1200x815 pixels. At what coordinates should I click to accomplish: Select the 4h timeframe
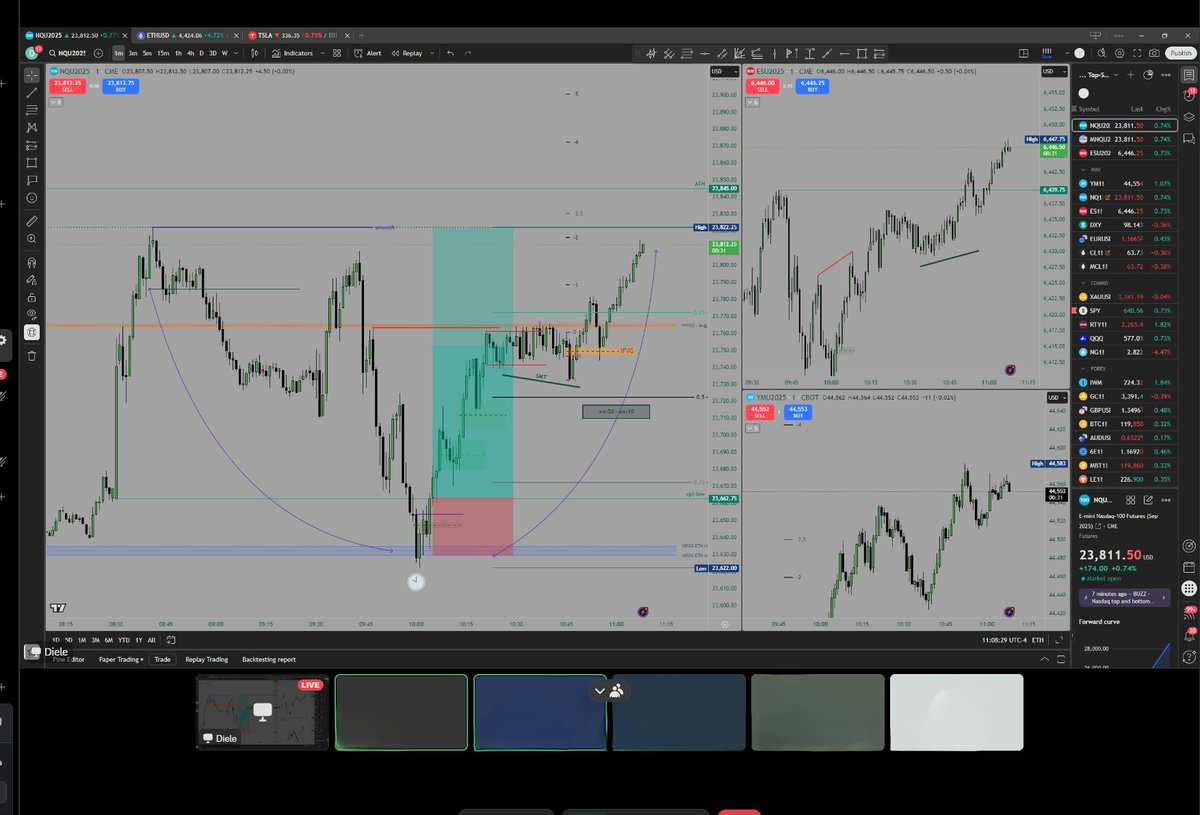pos(190,53)
